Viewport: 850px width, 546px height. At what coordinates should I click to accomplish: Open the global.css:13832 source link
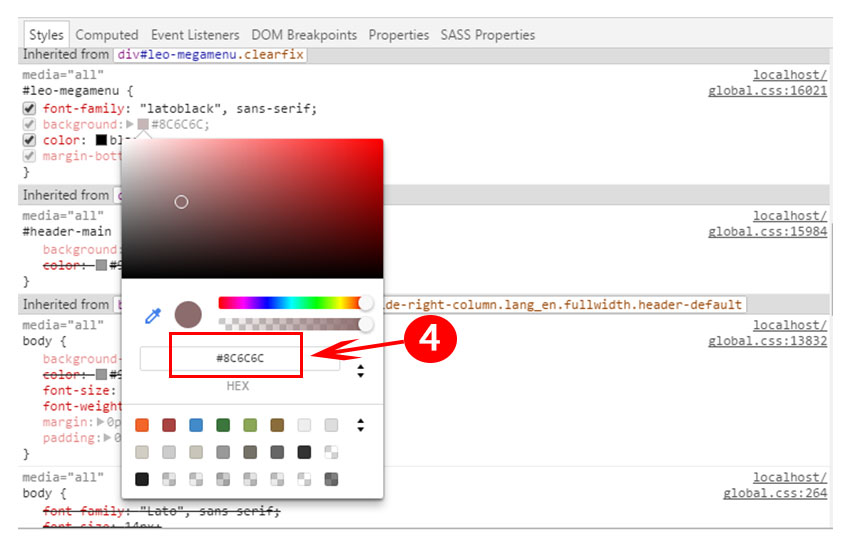[x=767, y=341]
